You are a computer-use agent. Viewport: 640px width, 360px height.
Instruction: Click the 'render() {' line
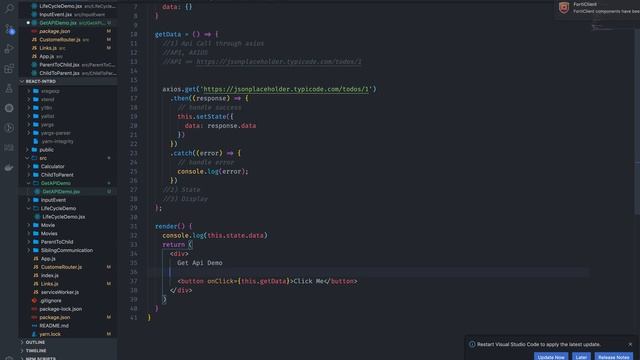coord(173,226)
